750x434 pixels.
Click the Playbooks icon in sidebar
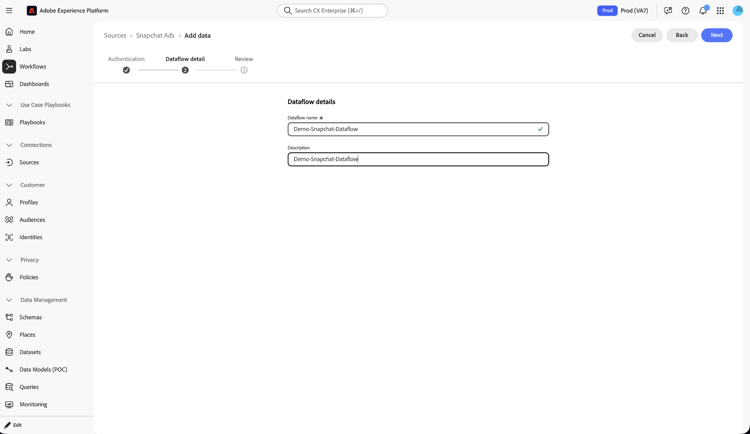(x=9, y=122)
